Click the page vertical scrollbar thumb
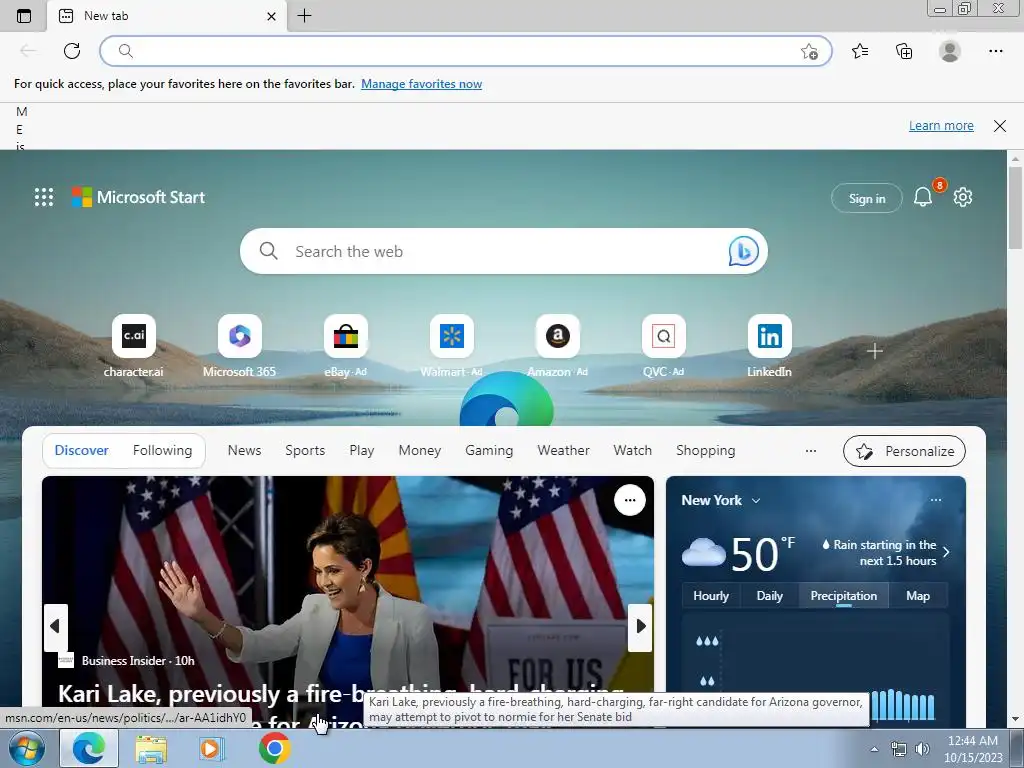This screenshot has height=768, width=1024. (x=1015, y=208)
